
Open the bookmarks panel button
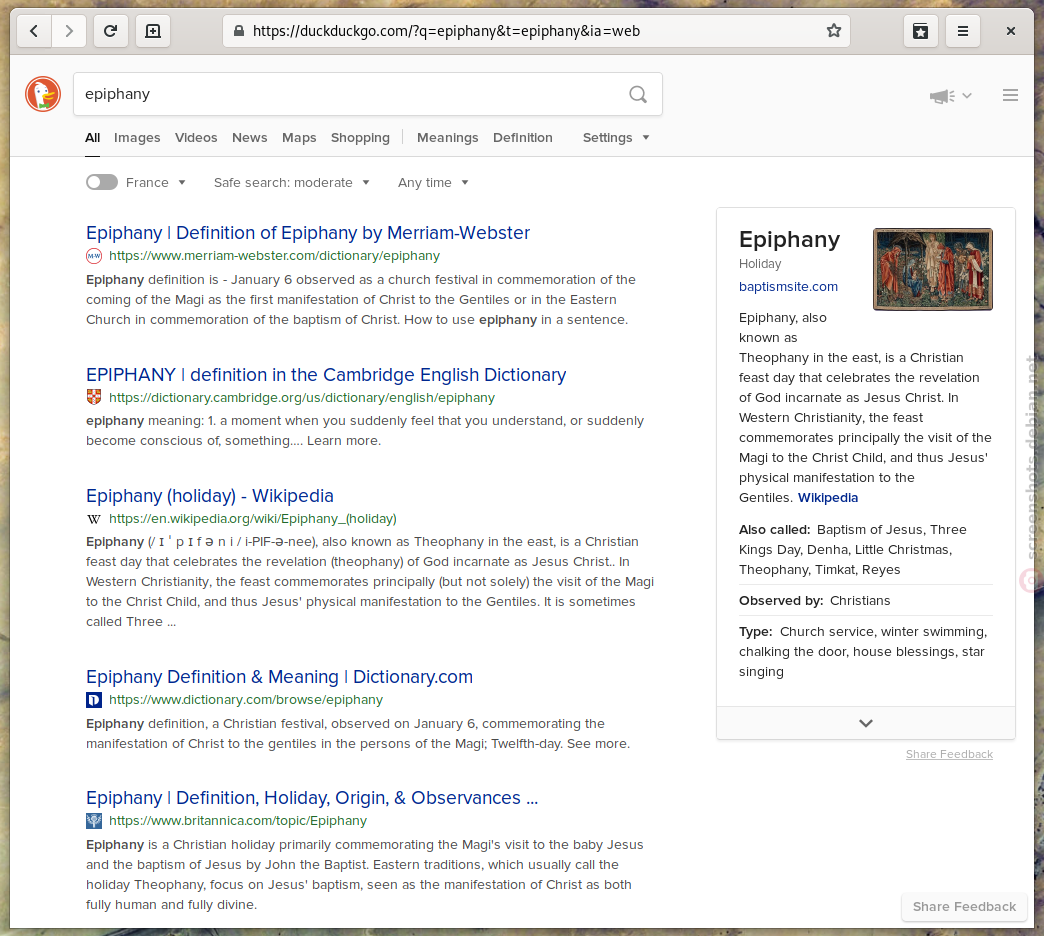[x=921, y=31]
